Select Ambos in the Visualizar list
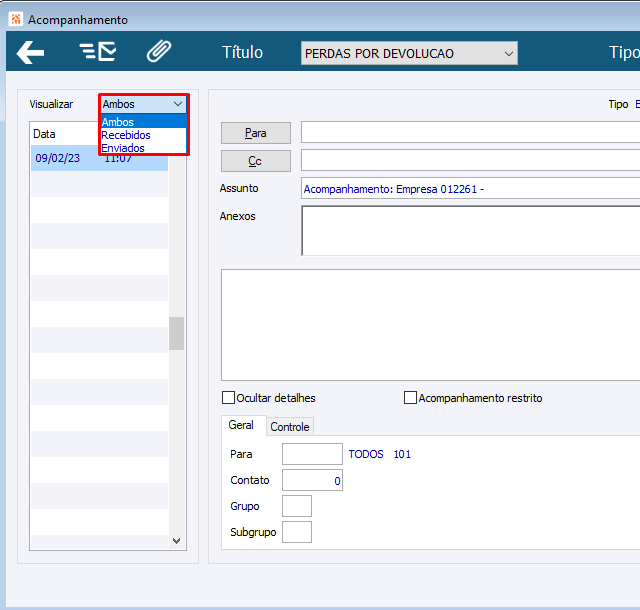Viewport: 640px width, 610px height. 143,122
